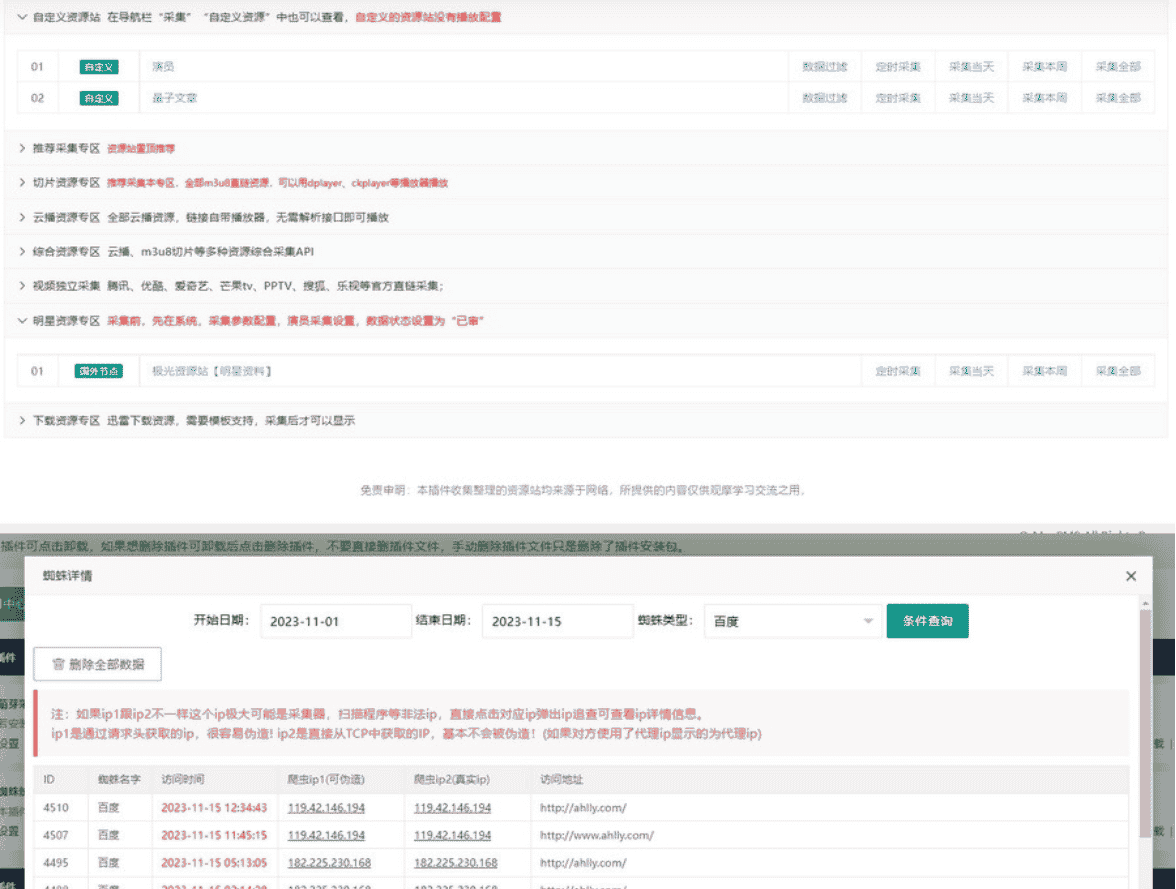Expand the 推荐采集专区 section

[x=22, y=148]
